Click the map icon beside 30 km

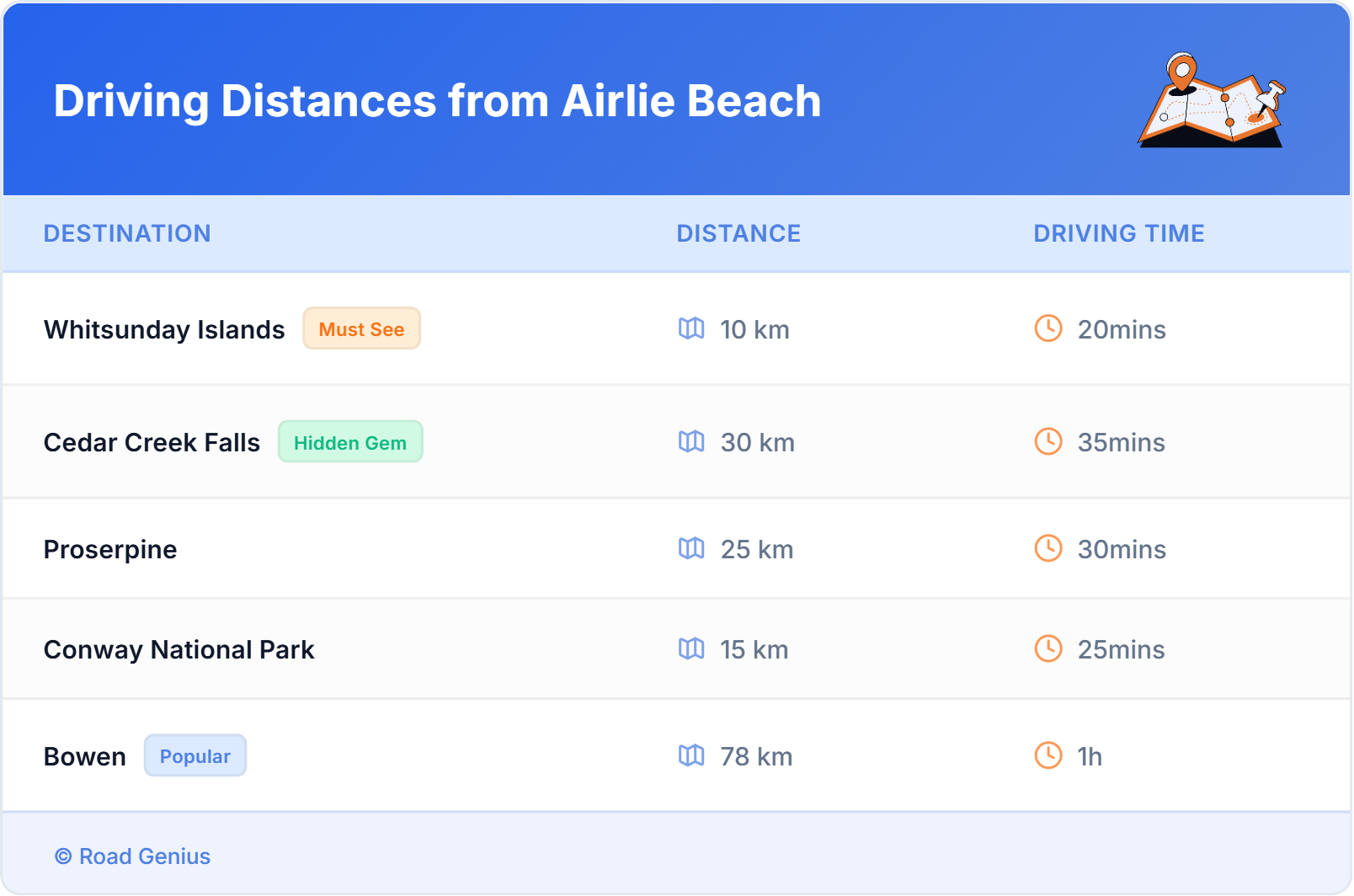click(691, 441)
